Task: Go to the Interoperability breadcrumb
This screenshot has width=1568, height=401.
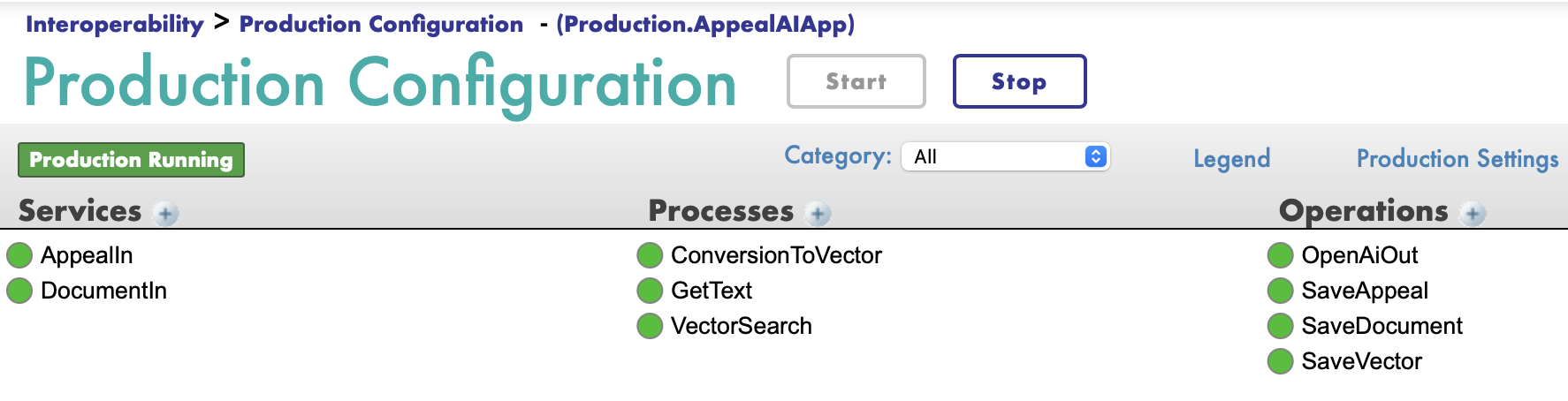Action: pyautogui.click(x=115, y=24)
